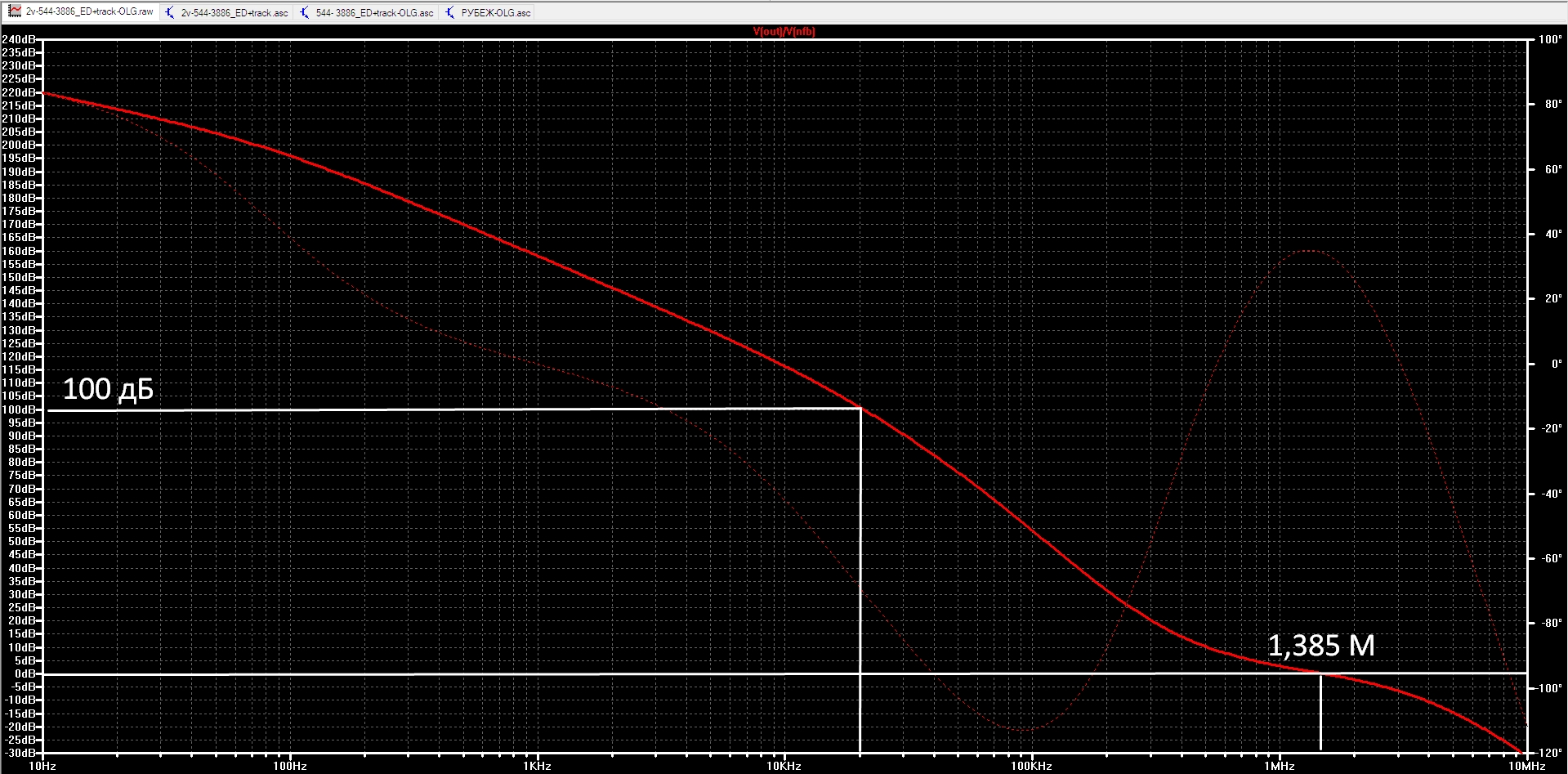Click the -40° phase axis label
Viewport: 1568px width, 774px height.
pos(1551,494)
